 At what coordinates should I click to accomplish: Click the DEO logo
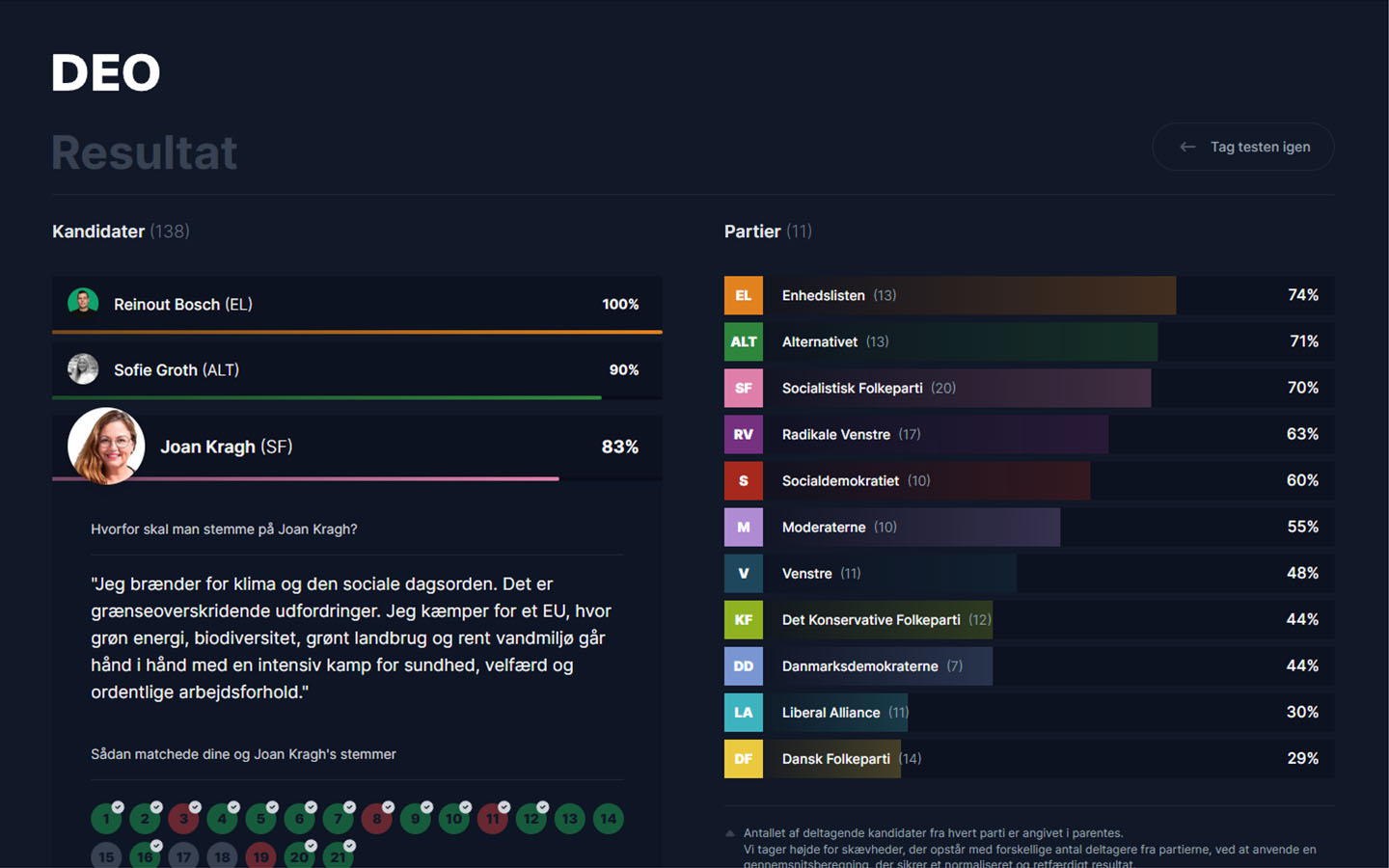(x=106, y=73)
